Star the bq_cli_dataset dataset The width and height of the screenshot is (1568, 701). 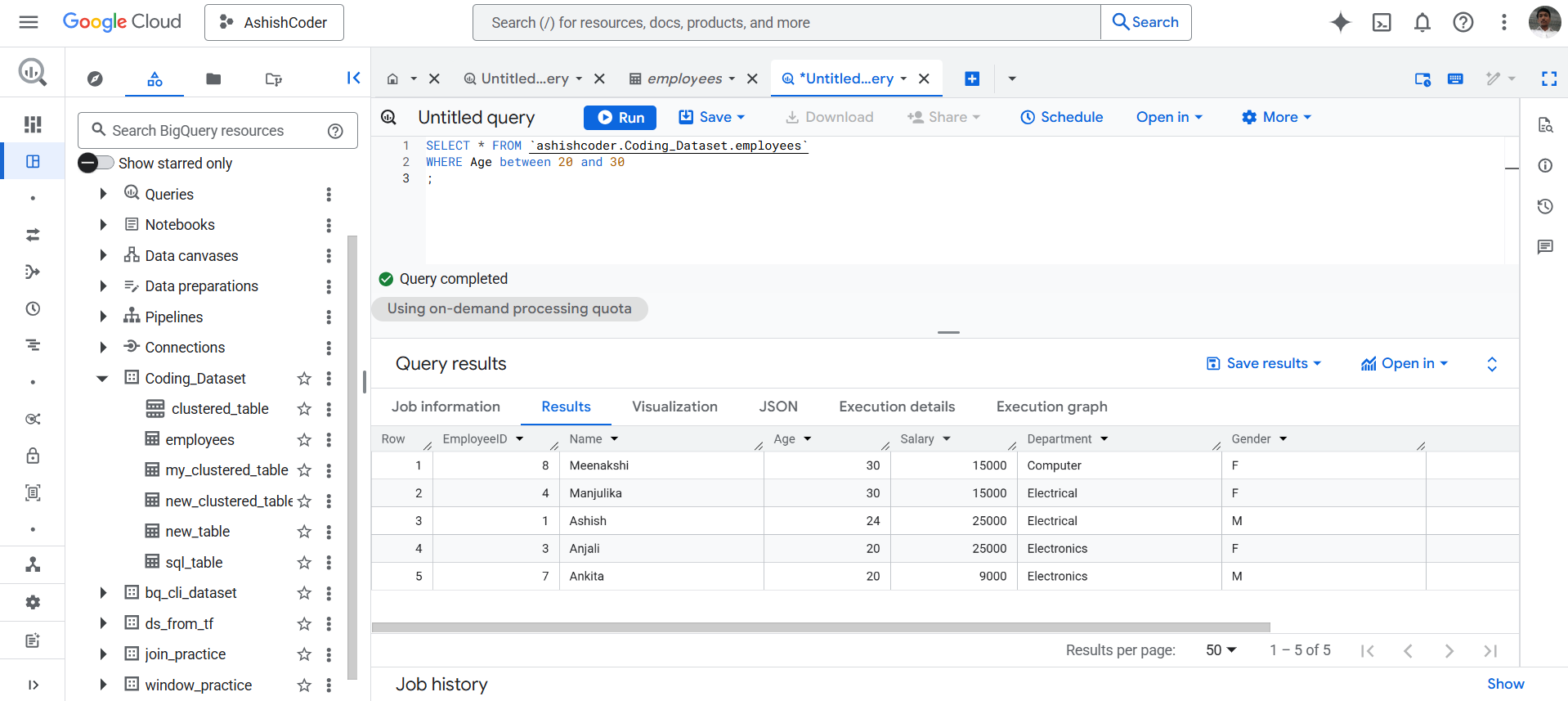tap(304, 593)
